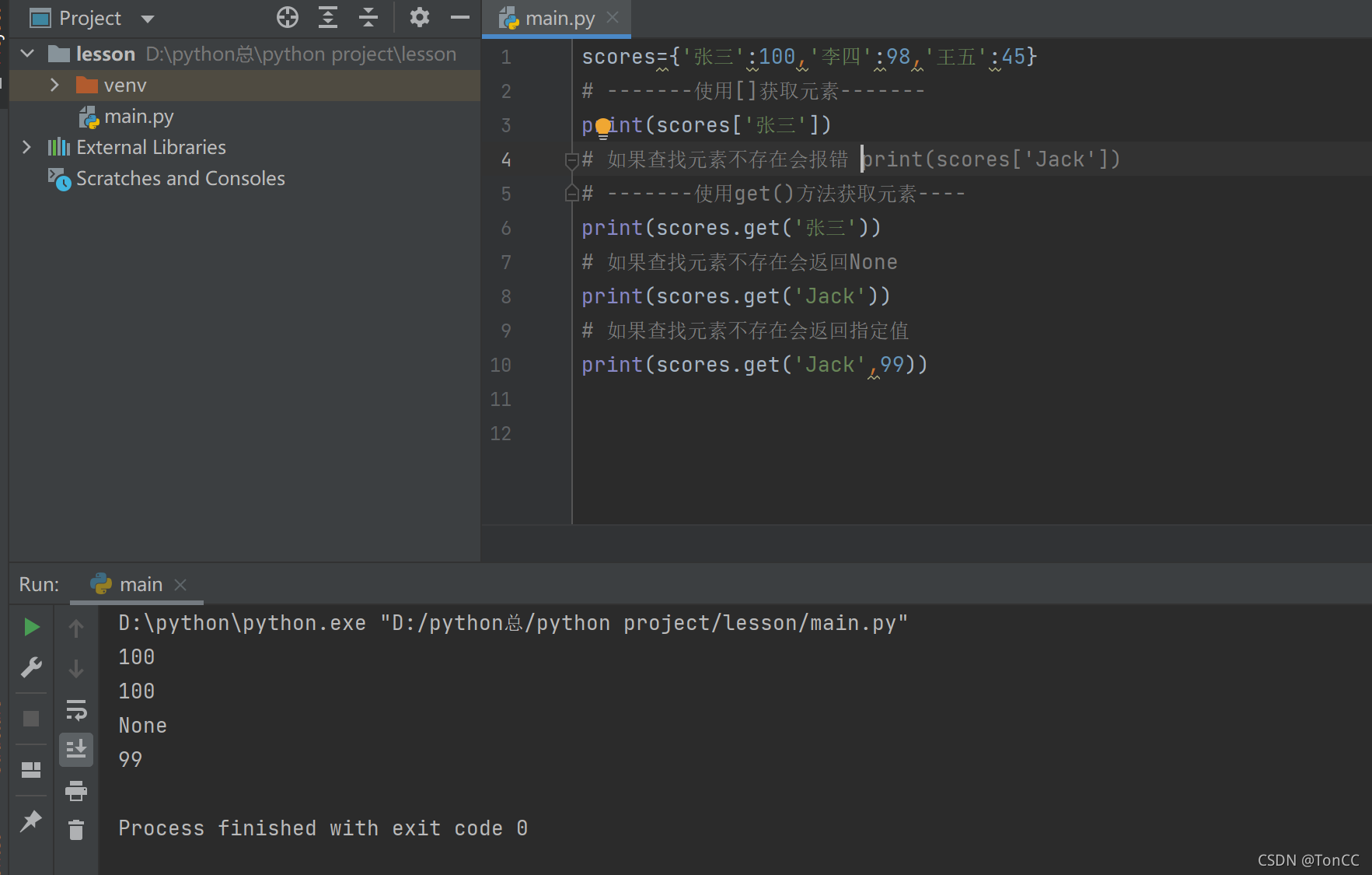Click Down the Stack Trace arrow
Screen dimensions: 1372x875
pos(76,668)
